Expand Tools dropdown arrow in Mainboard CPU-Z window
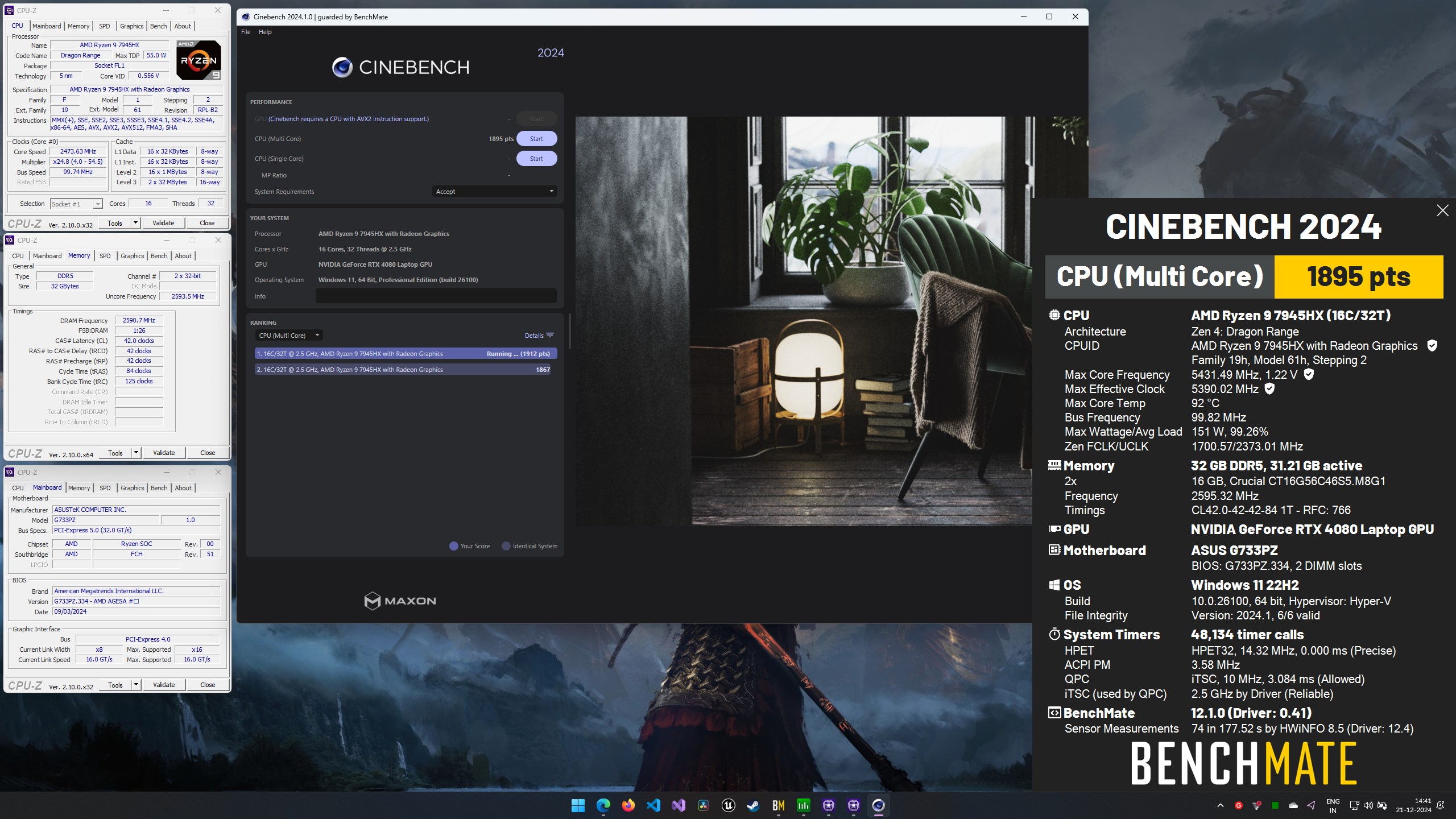 click(x=136, y=685)
